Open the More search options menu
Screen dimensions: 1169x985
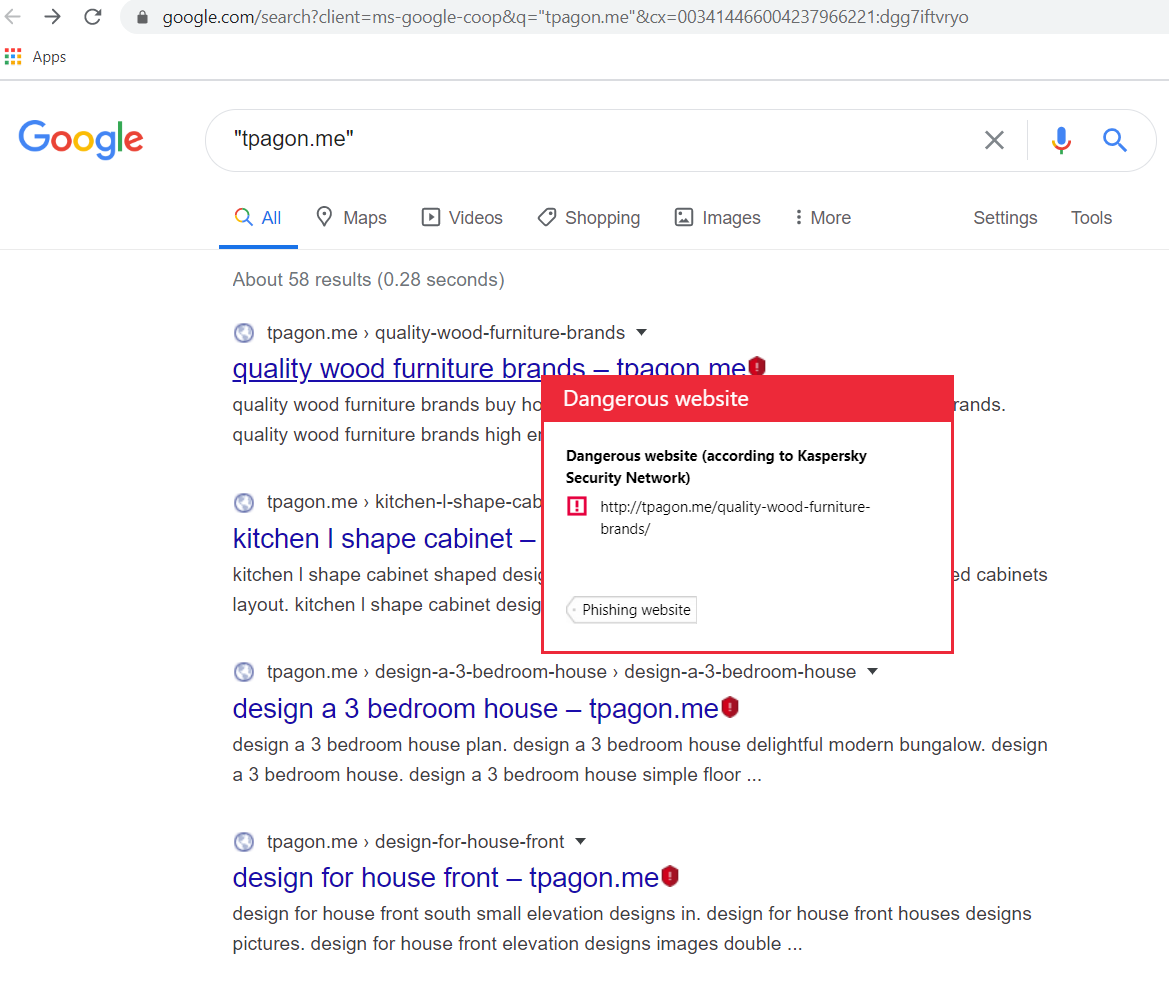click(x=822, y=218)
